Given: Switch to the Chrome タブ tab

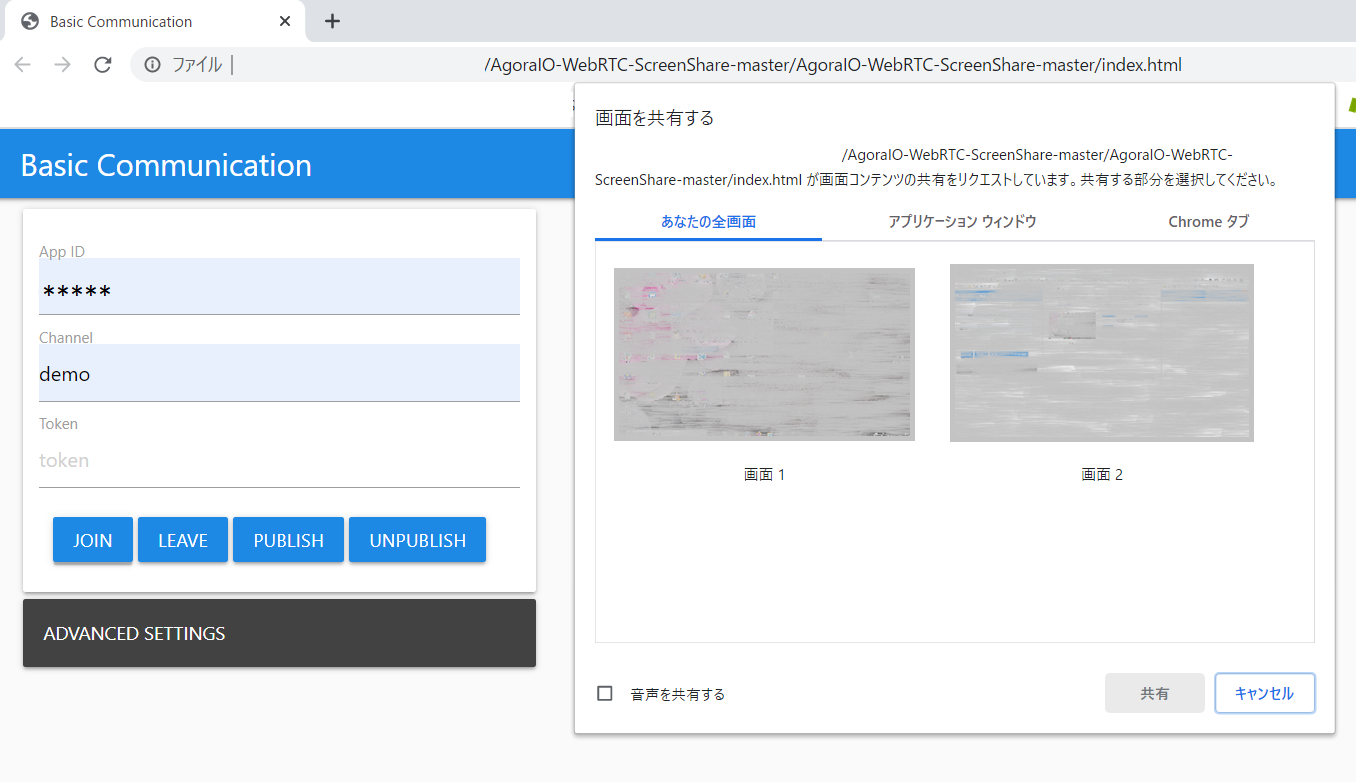Looking at the screenshot, I should pos(1208,221).
